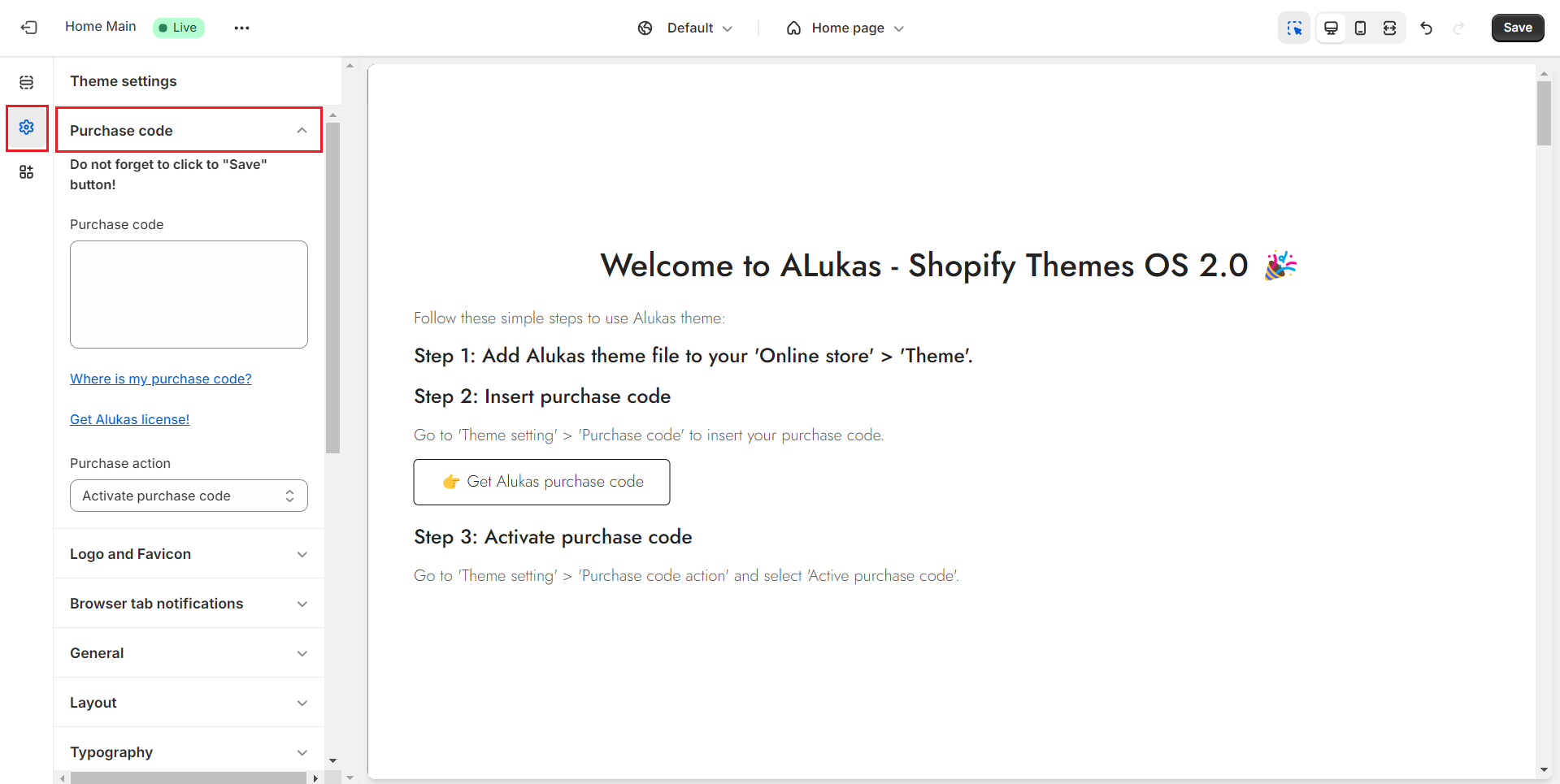
Task: Open the 'Where is my purchase code?' link
Action: 161,379
